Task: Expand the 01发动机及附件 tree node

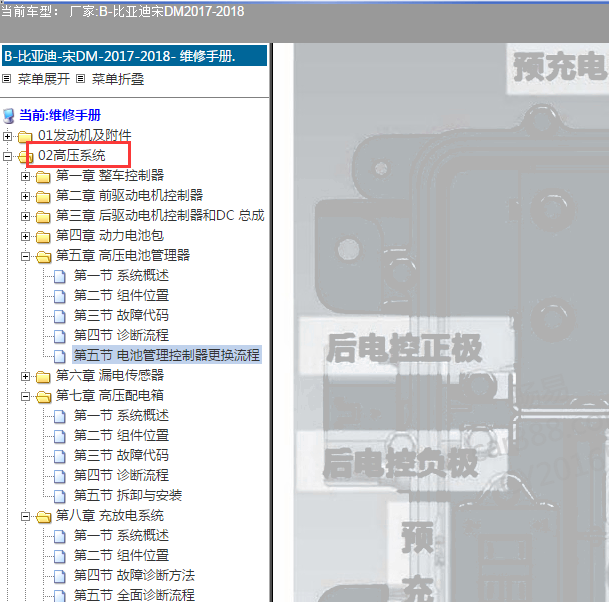Action: (x=7, y=136)
